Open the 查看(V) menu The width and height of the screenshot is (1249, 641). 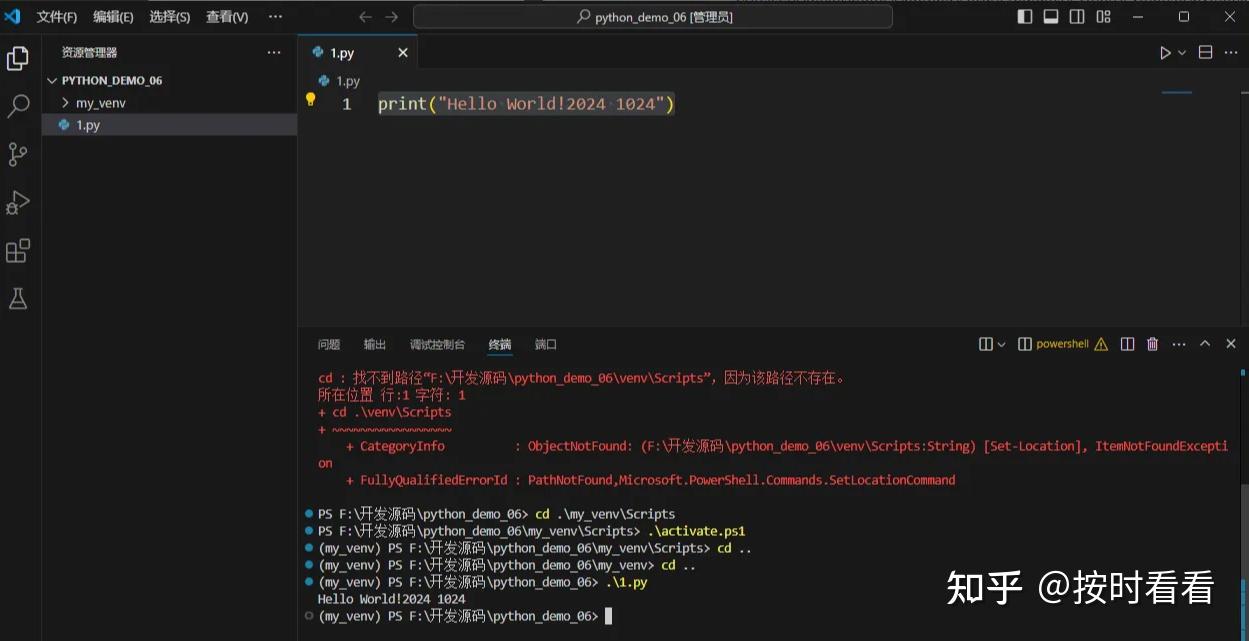click(227, 16)
